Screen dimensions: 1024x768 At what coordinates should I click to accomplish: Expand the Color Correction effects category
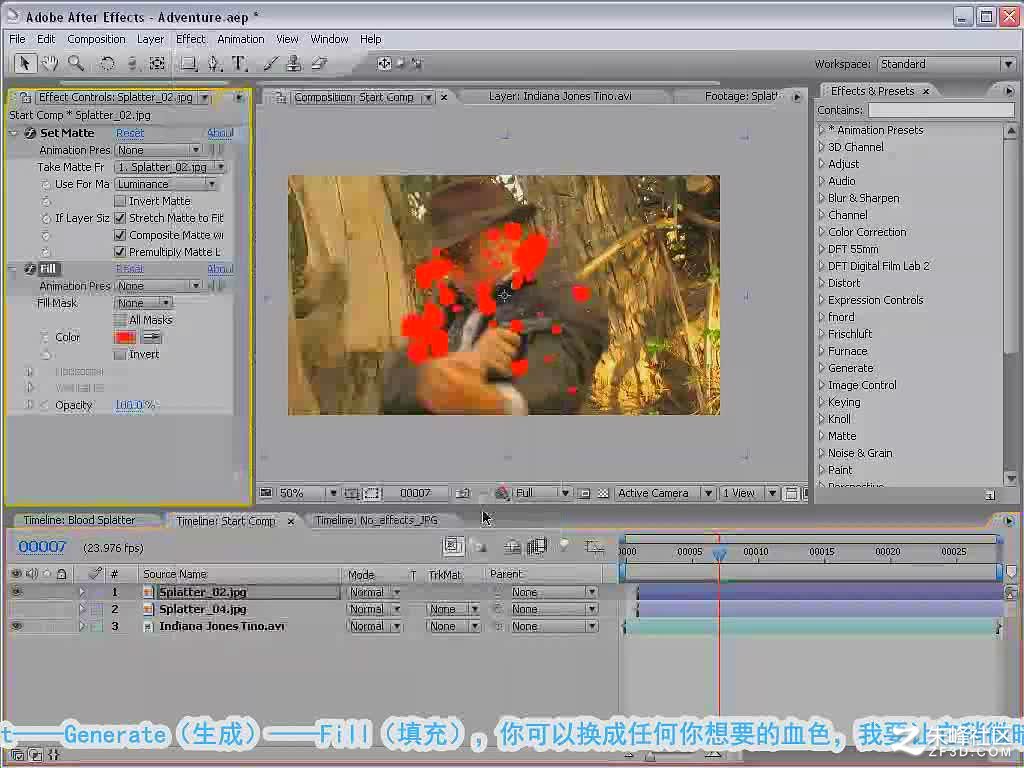click(822, 232)
